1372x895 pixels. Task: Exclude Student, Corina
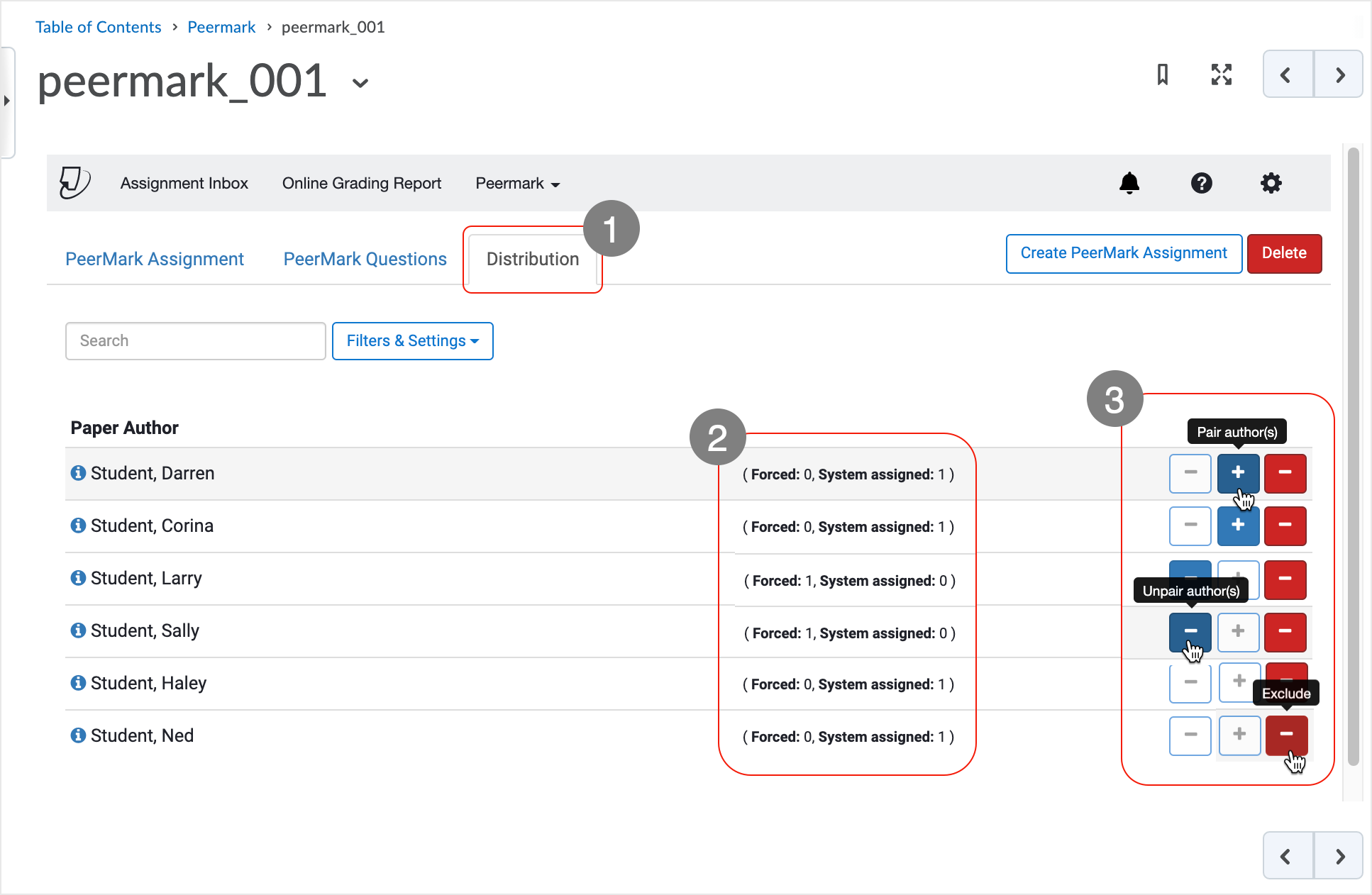pos(1285,526)
